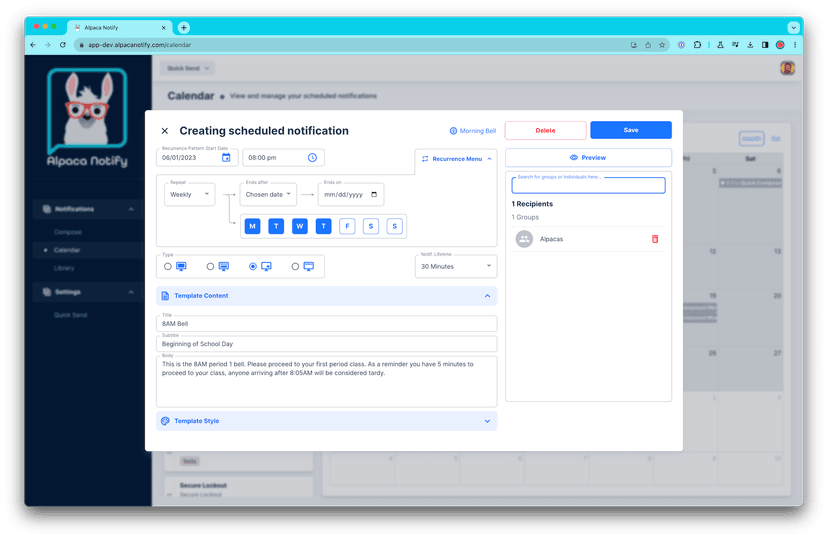Viewport: 828px width, 539px height.
Task: Open the Quick Send dropdown
Action: point(188,68)
